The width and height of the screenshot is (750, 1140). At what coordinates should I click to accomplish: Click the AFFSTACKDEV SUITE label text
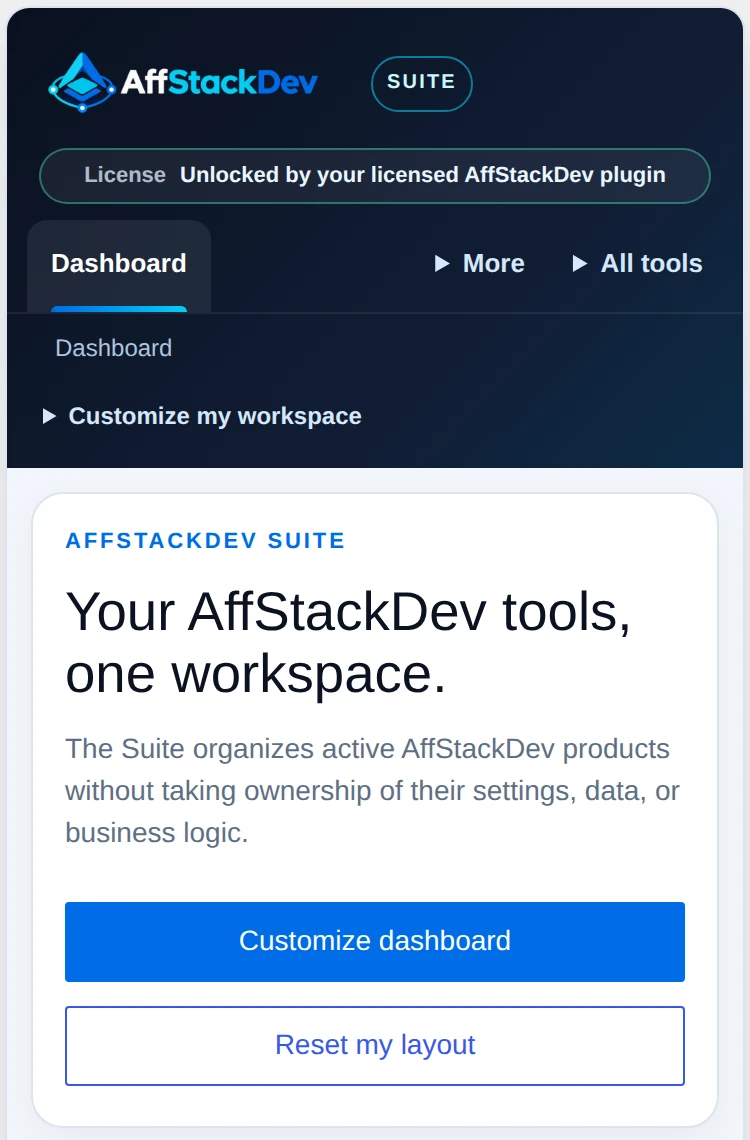(206, 541)
